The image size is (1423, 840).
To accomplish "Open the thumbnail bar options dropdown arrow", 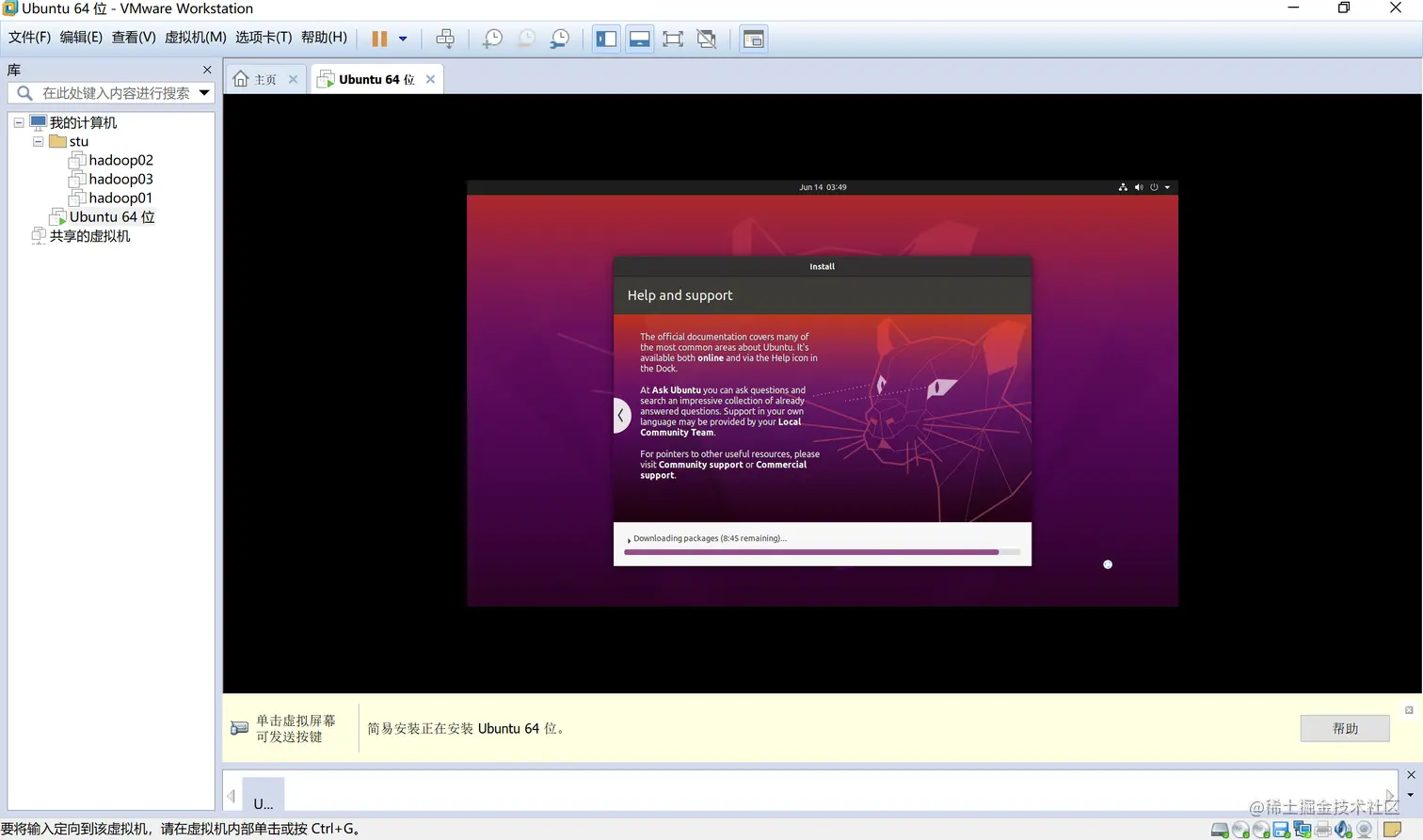I will coord(1411,795).
